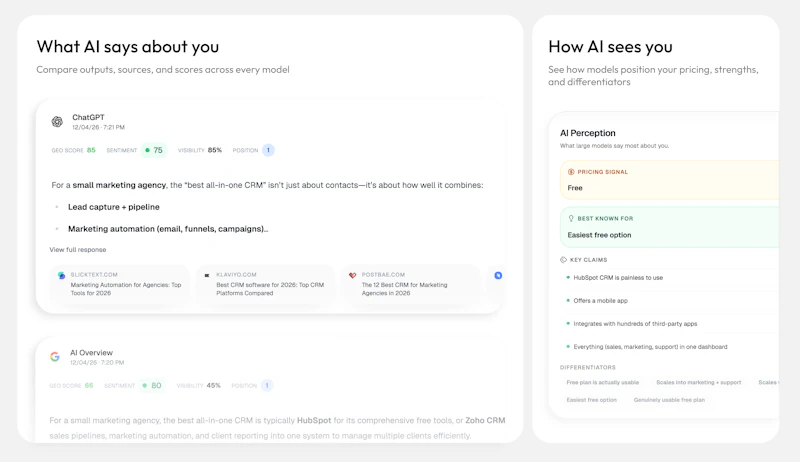This screenshot has width=800, height=462.
Task: Open the Klaviyo Best CRM software source card
Action: click(265, 284)
